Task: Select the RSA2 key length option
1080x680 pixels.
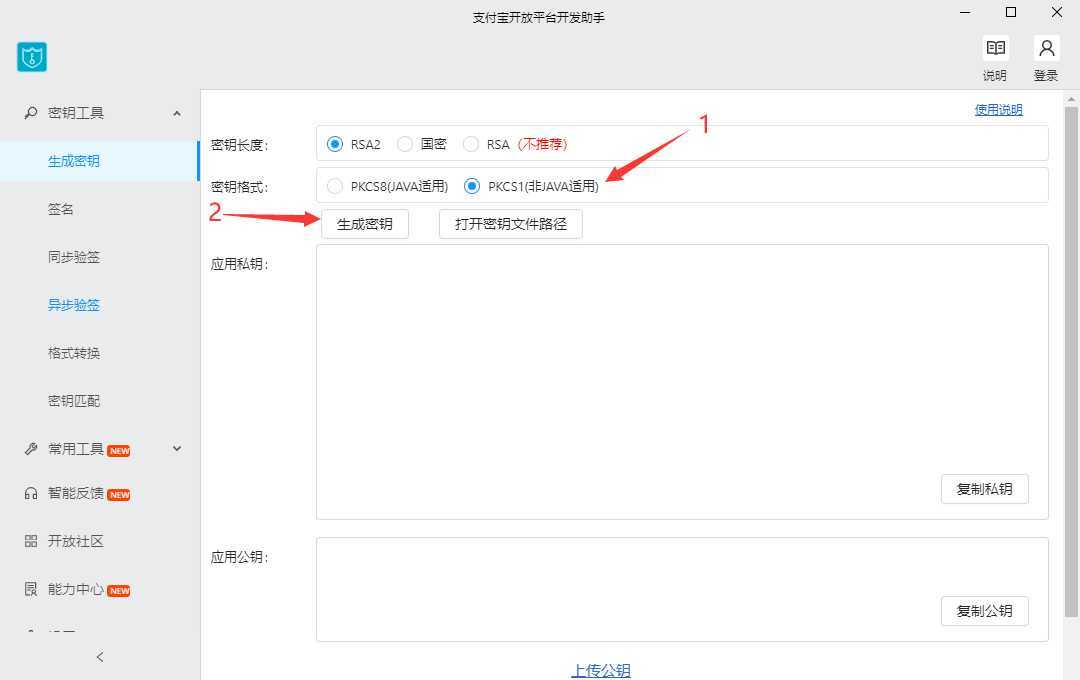Action: [334, 143]
